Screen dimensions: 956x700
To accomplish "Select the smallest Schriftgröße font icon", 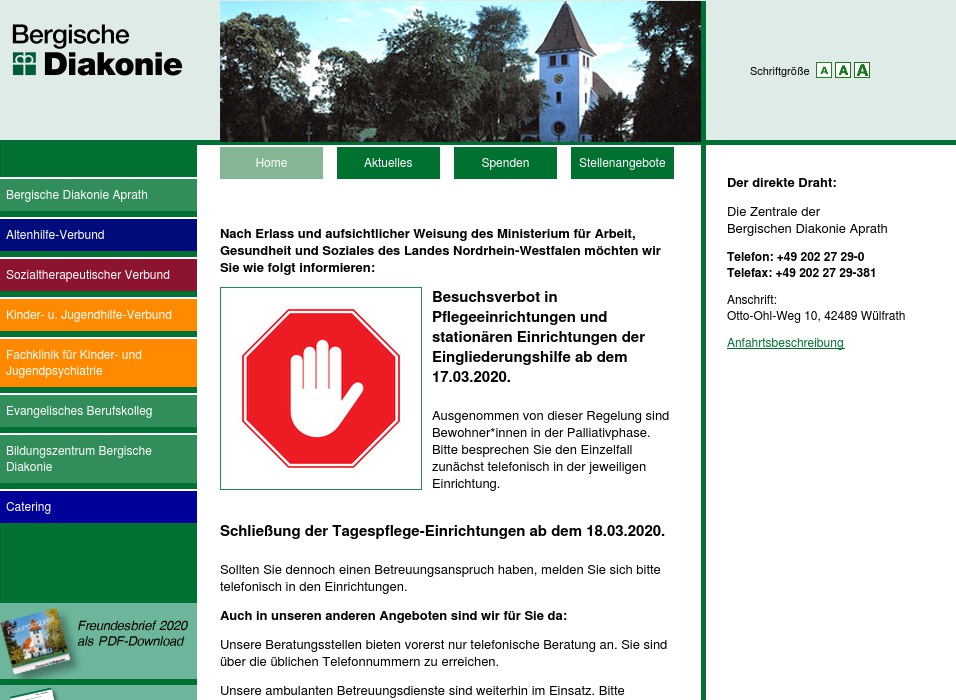I will (x=823, y=70).
